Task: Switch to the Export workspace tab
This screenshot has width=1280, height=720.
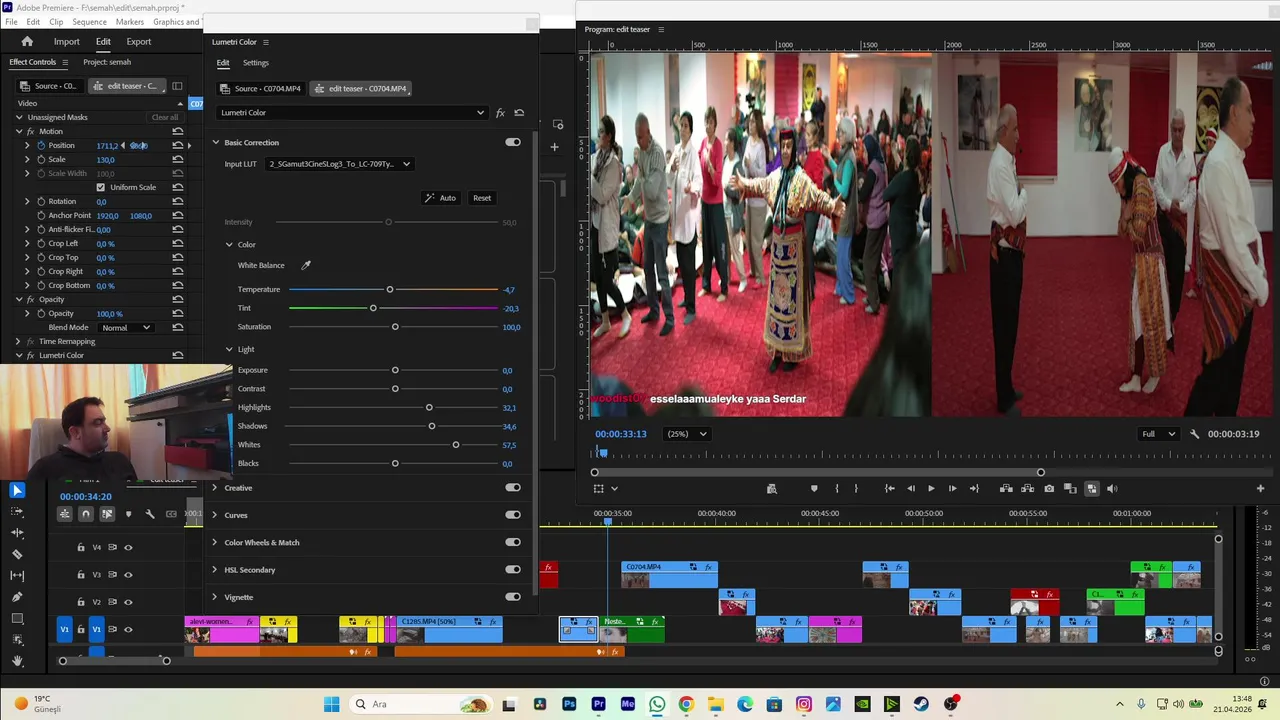Action: (139, 42)
